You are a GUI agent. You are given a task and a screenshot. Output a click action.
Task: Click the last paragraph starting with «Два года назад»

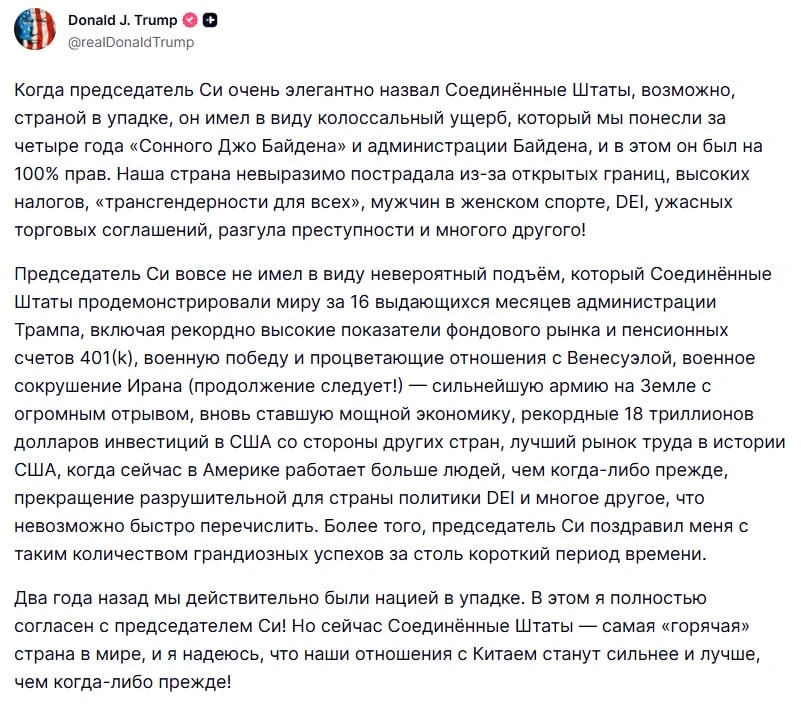387,640
